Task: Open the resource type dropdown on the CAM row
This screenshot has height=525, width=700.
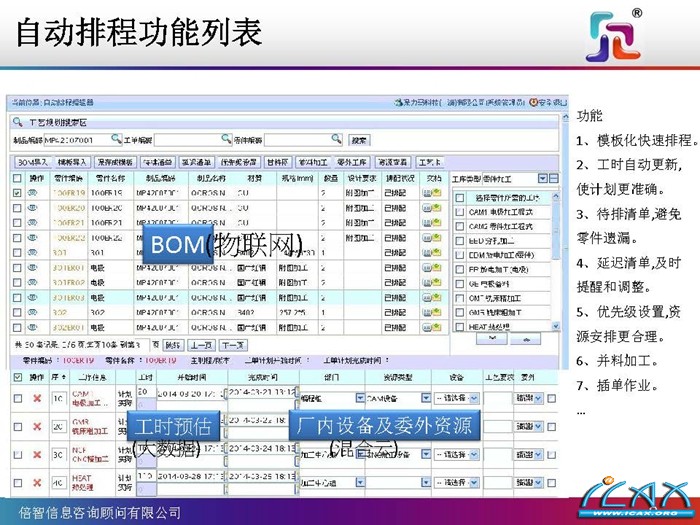Action: point(426,397)
